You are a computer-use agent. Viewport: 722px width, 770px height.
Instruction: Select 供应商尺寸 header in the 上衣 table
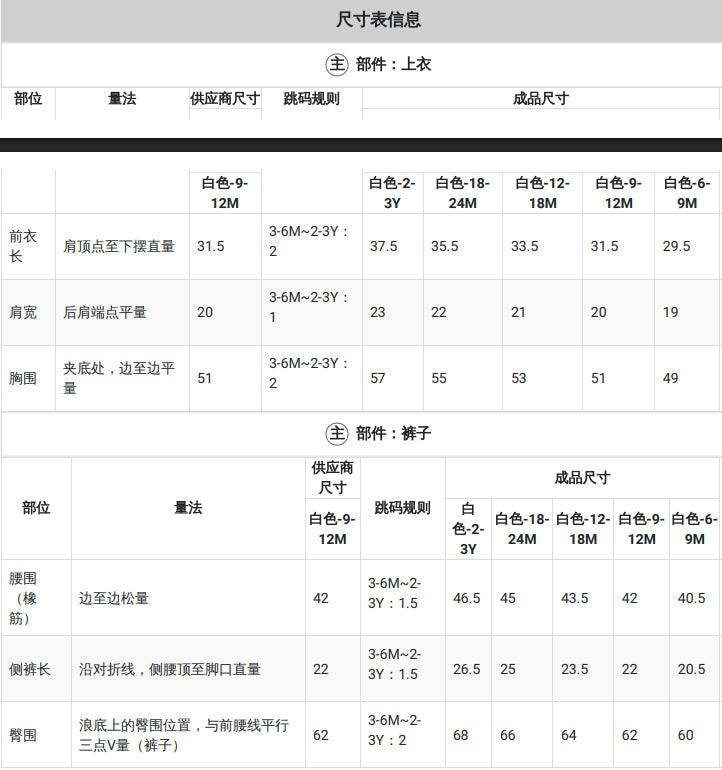click(225, 99)
